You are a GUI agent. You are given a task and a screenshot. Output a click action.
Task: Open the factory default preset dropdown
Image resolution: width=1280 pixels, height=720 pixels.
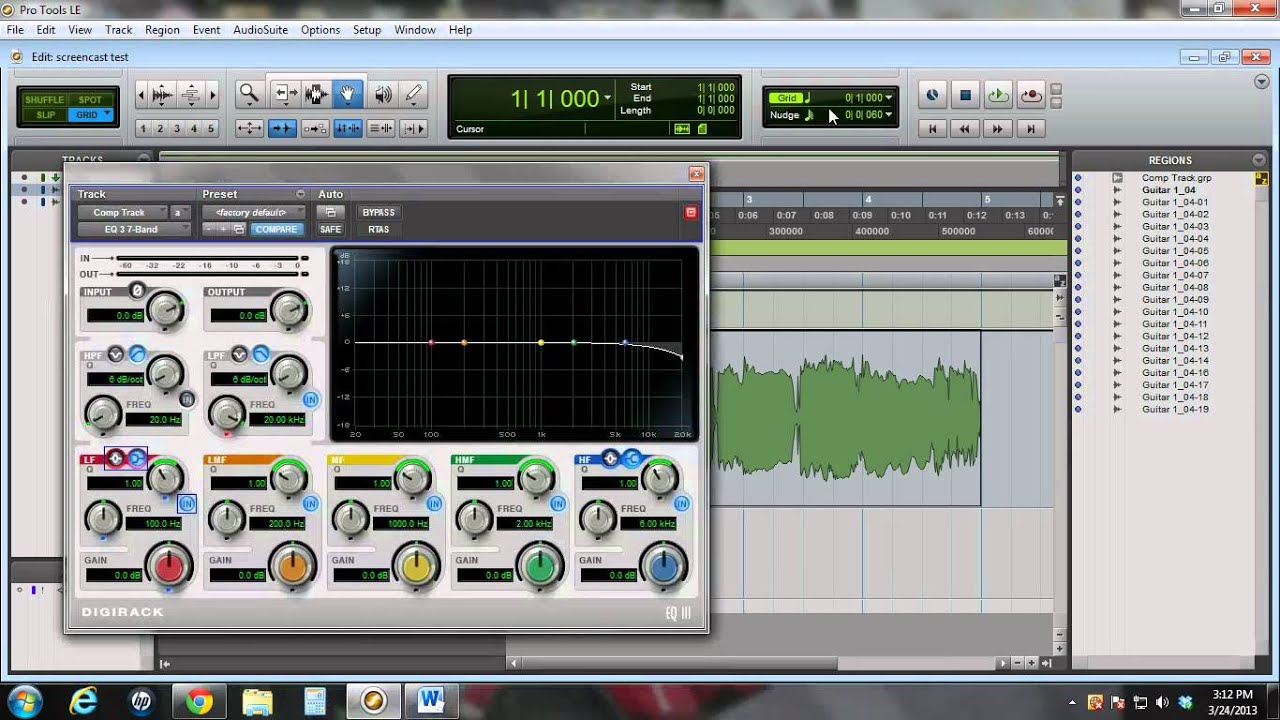click(x=254, y=212)
